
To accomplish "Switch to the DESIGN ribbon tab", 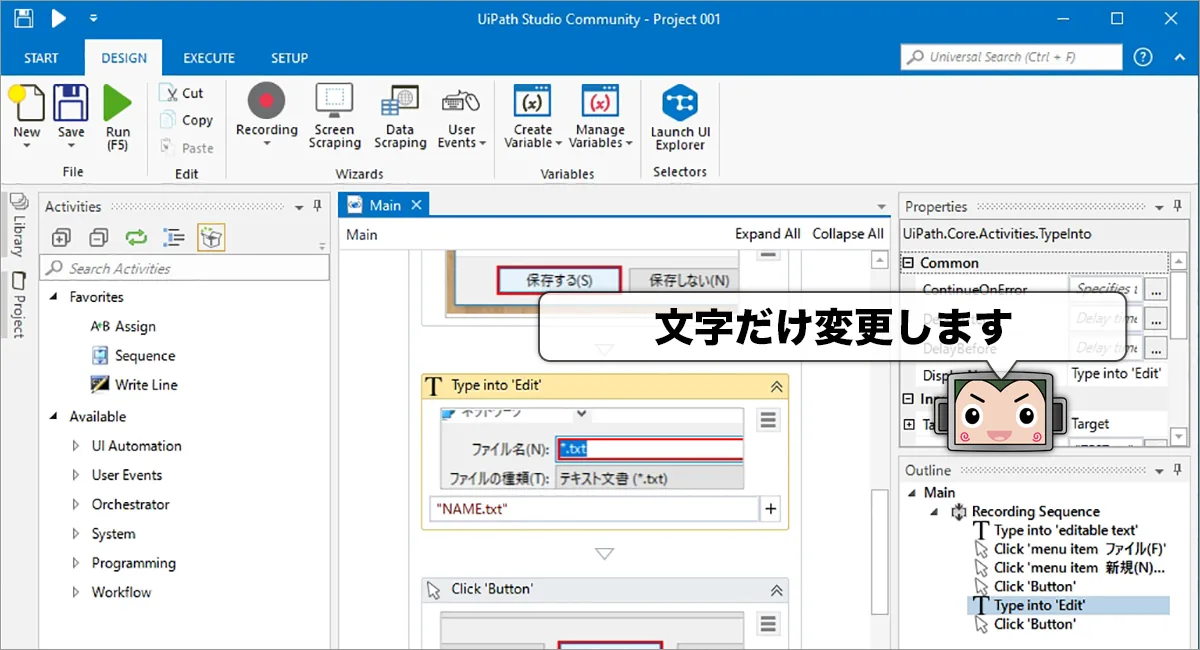I will click(124, 58).
